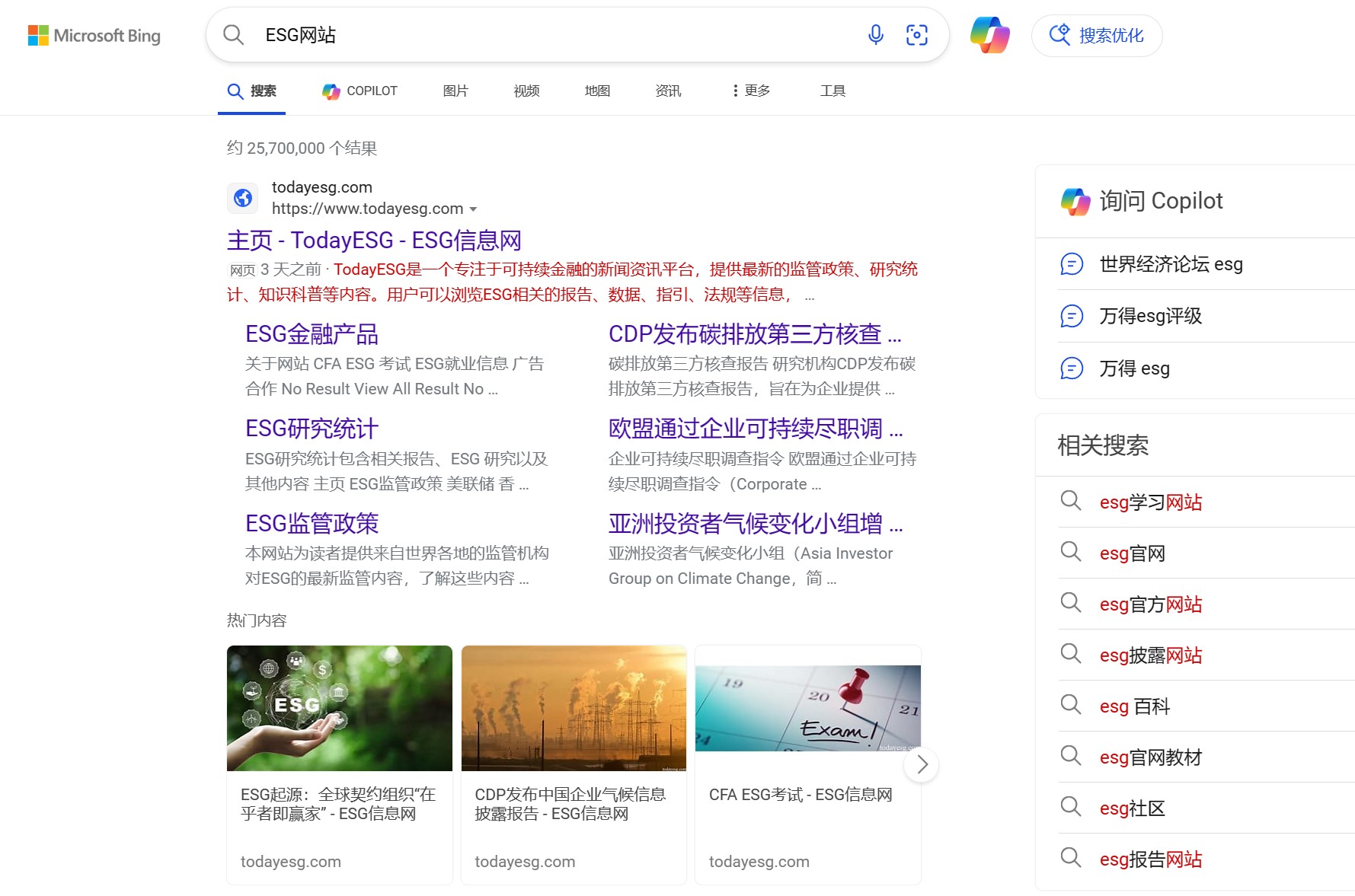The image size is (1355, 896).
Task: Click the https://www.todayesg.com URL text
Action: [x=367, y=209]
